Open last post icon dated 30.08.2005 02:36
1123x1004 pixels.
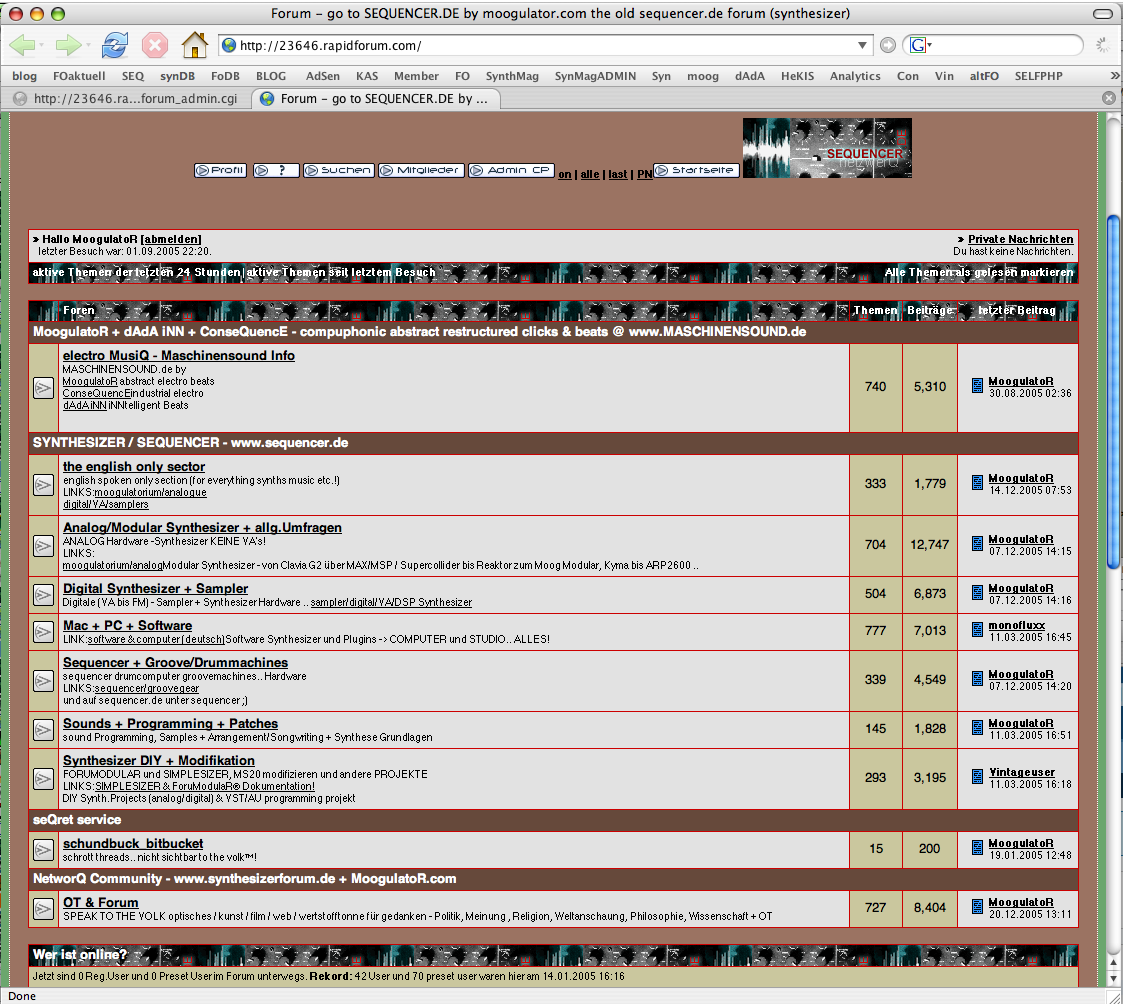[978, 386]
